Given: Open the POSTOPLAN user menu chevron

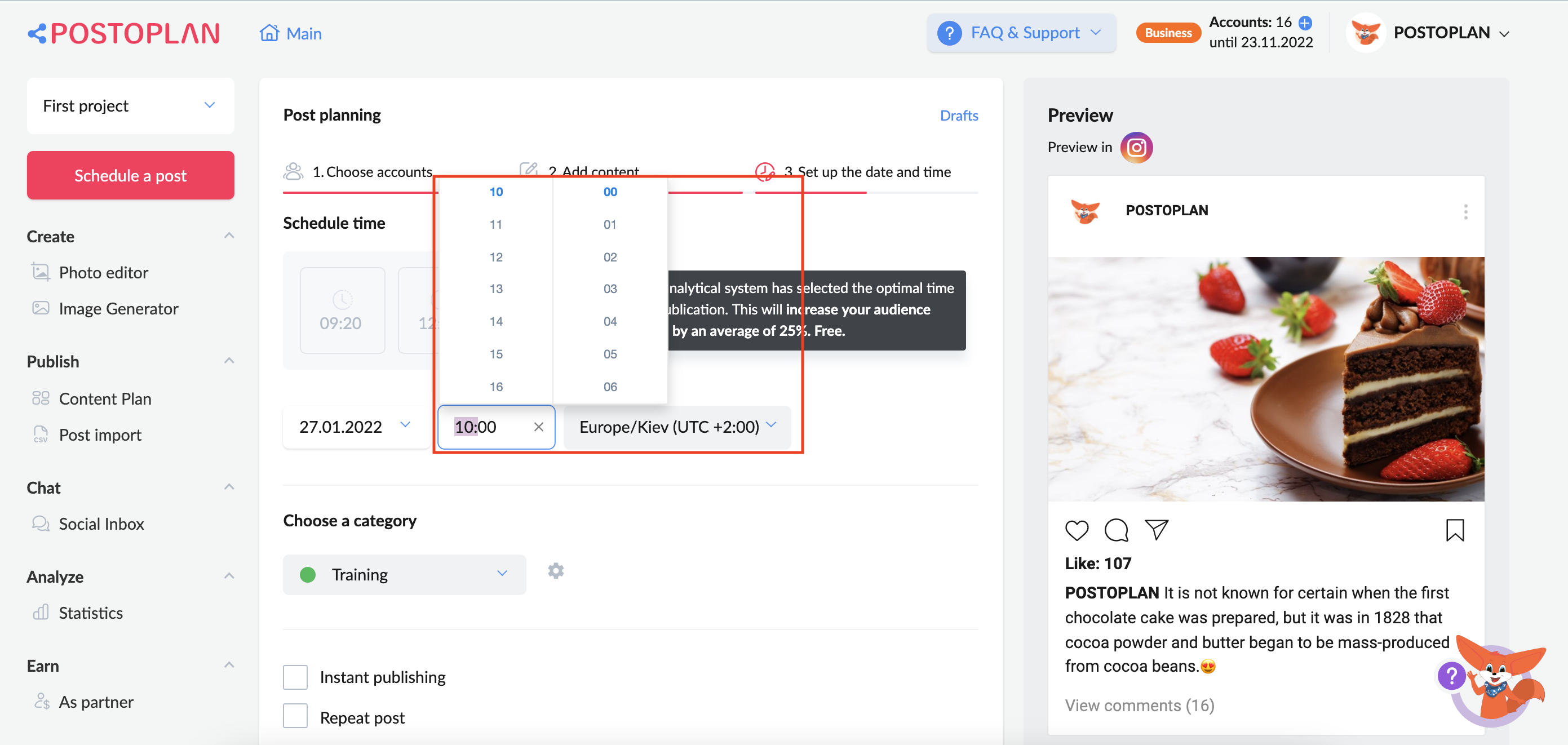Looking at the screenshot, I should (x=1504, y=34).
